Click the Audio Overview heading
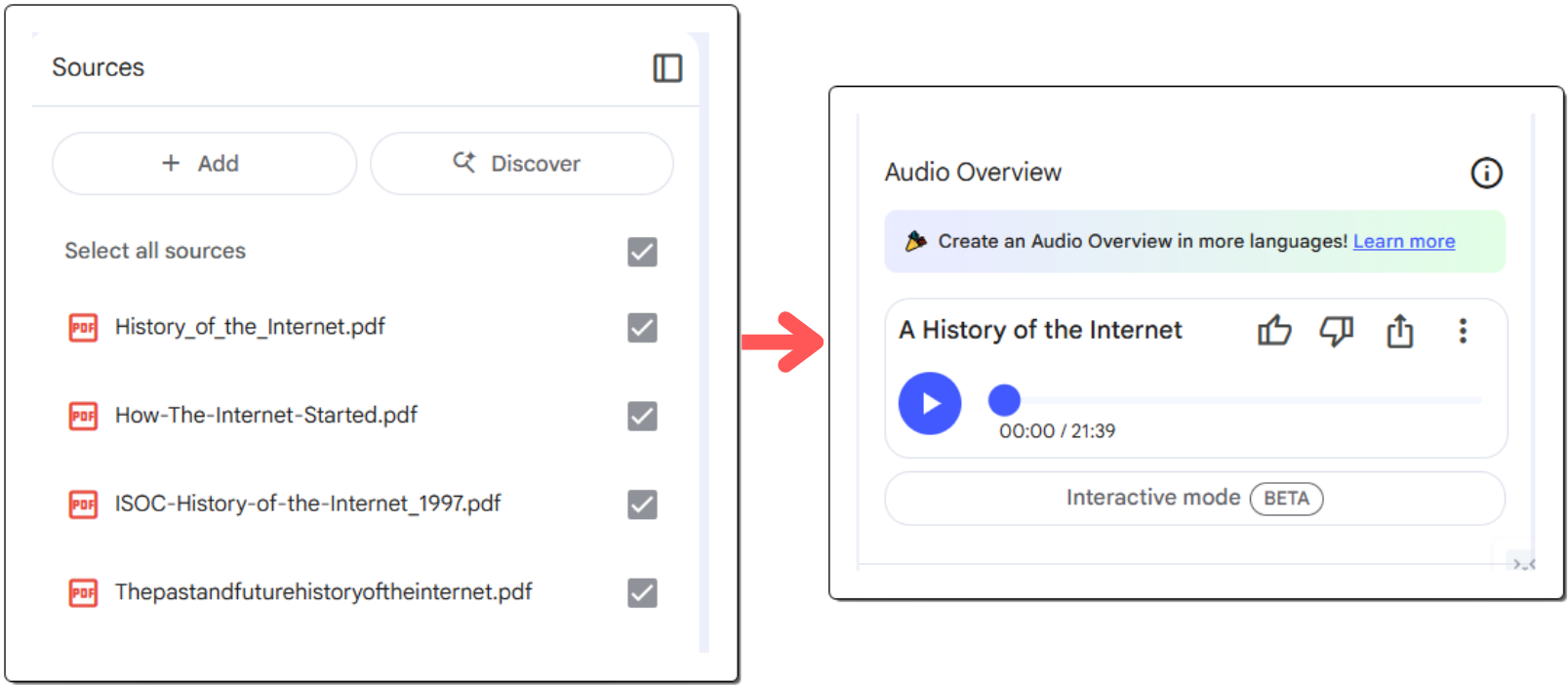Viewport: 1568px width, 685px height. (973, 172)
